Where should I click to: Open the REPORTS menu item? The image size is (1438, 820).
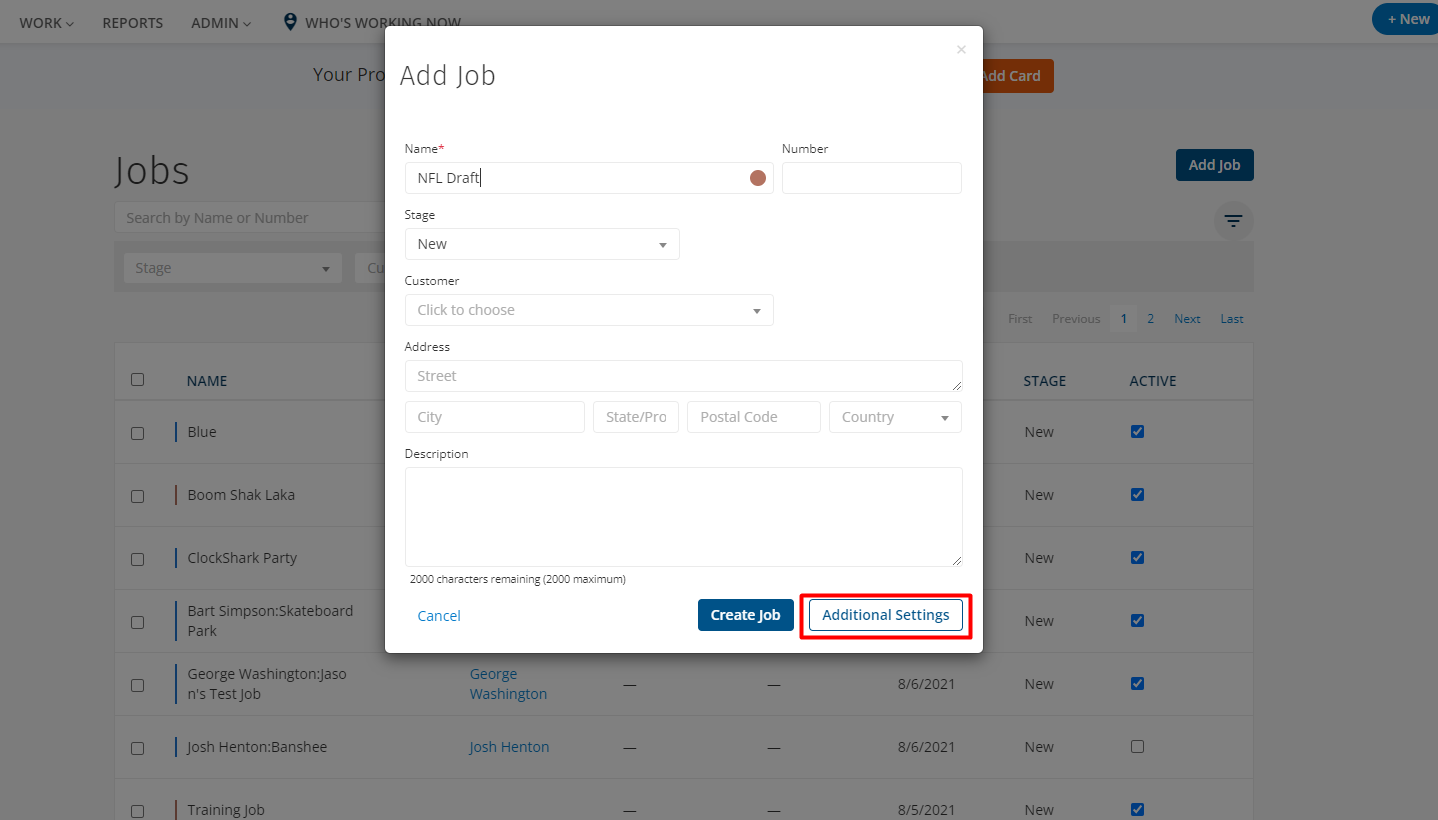tap(133, 22)
